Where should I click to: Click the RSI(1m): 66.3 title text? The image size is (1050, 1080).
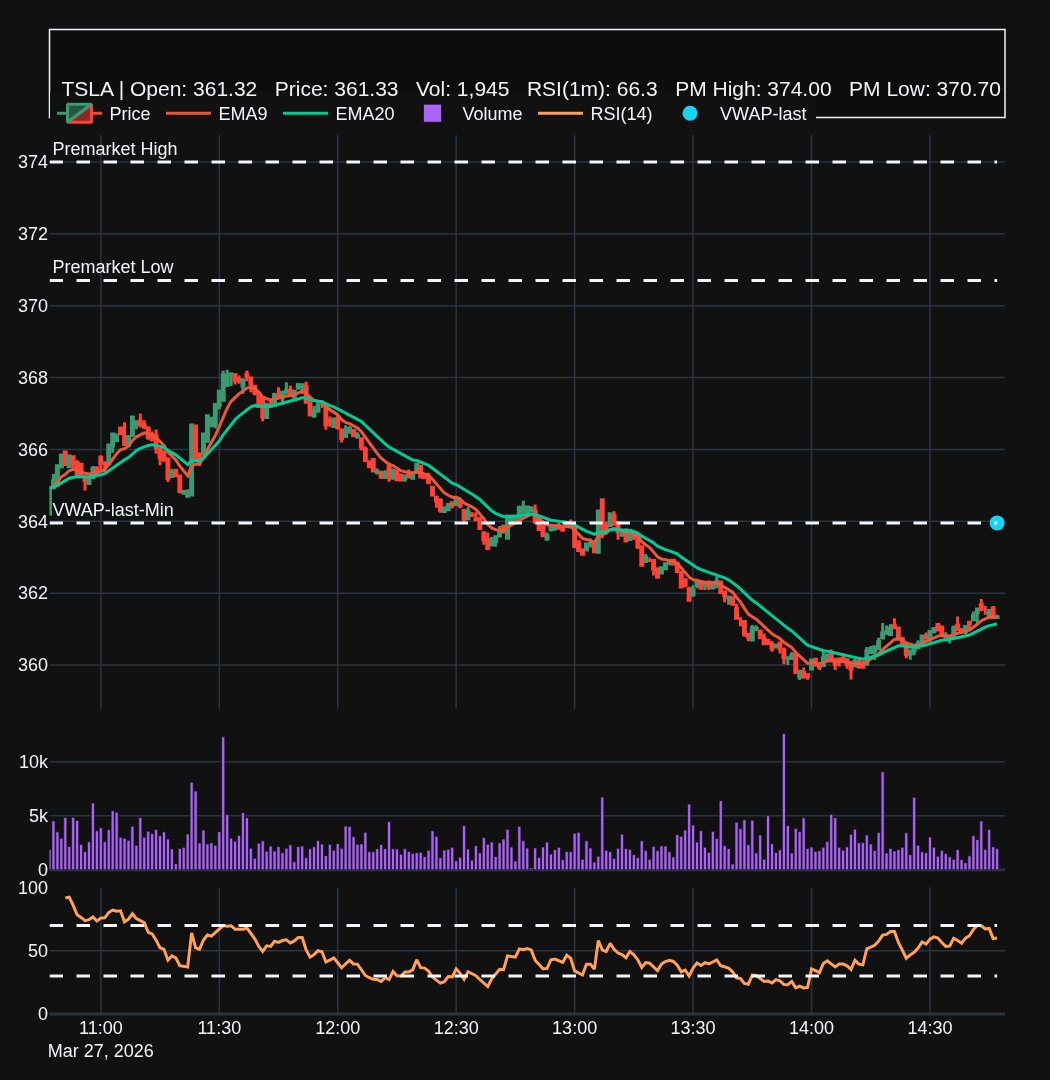(x=592, y=90)
